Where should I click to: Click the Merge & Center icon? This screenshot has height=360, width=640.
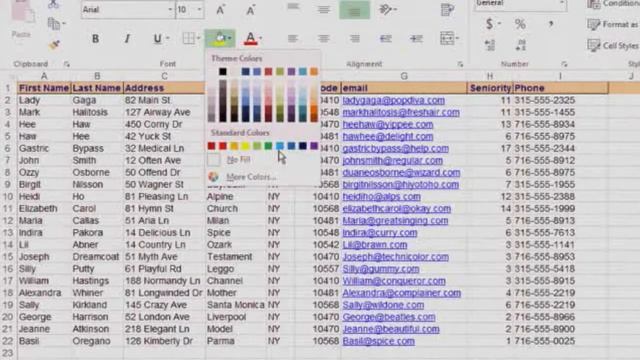tap(447, 38)
